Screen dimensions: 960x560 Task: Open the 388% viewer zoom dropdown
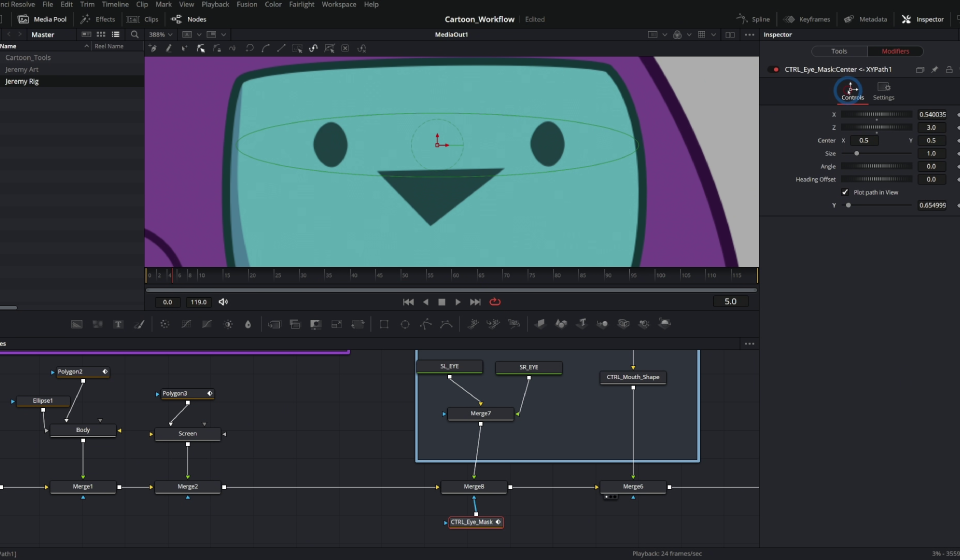[160, 34]
